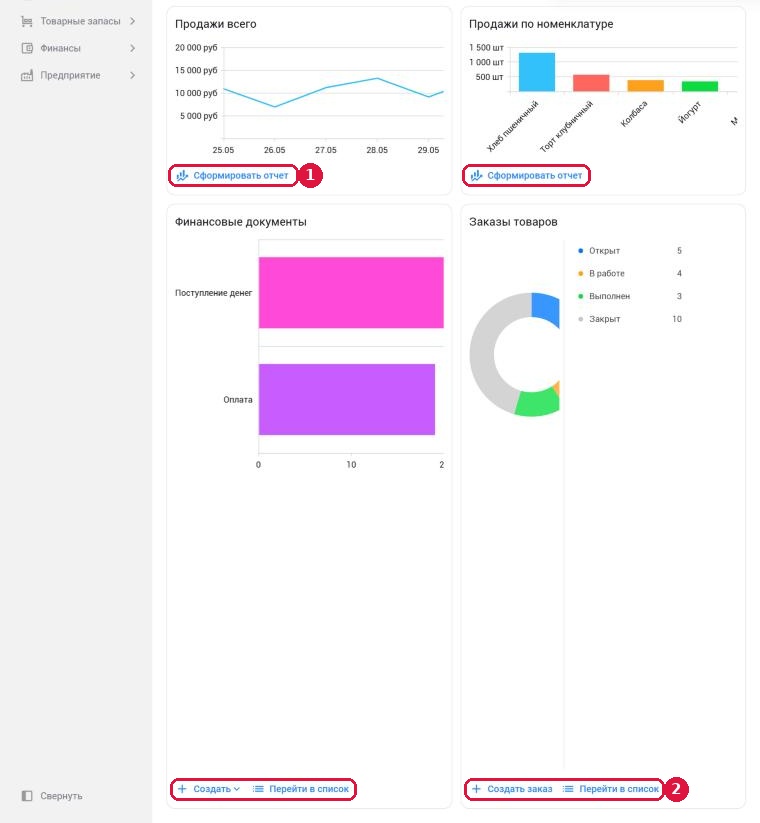Expand Товарные запасы chevron arrow
This screenshot has width=760, height=823.
[x=132, y=21]
